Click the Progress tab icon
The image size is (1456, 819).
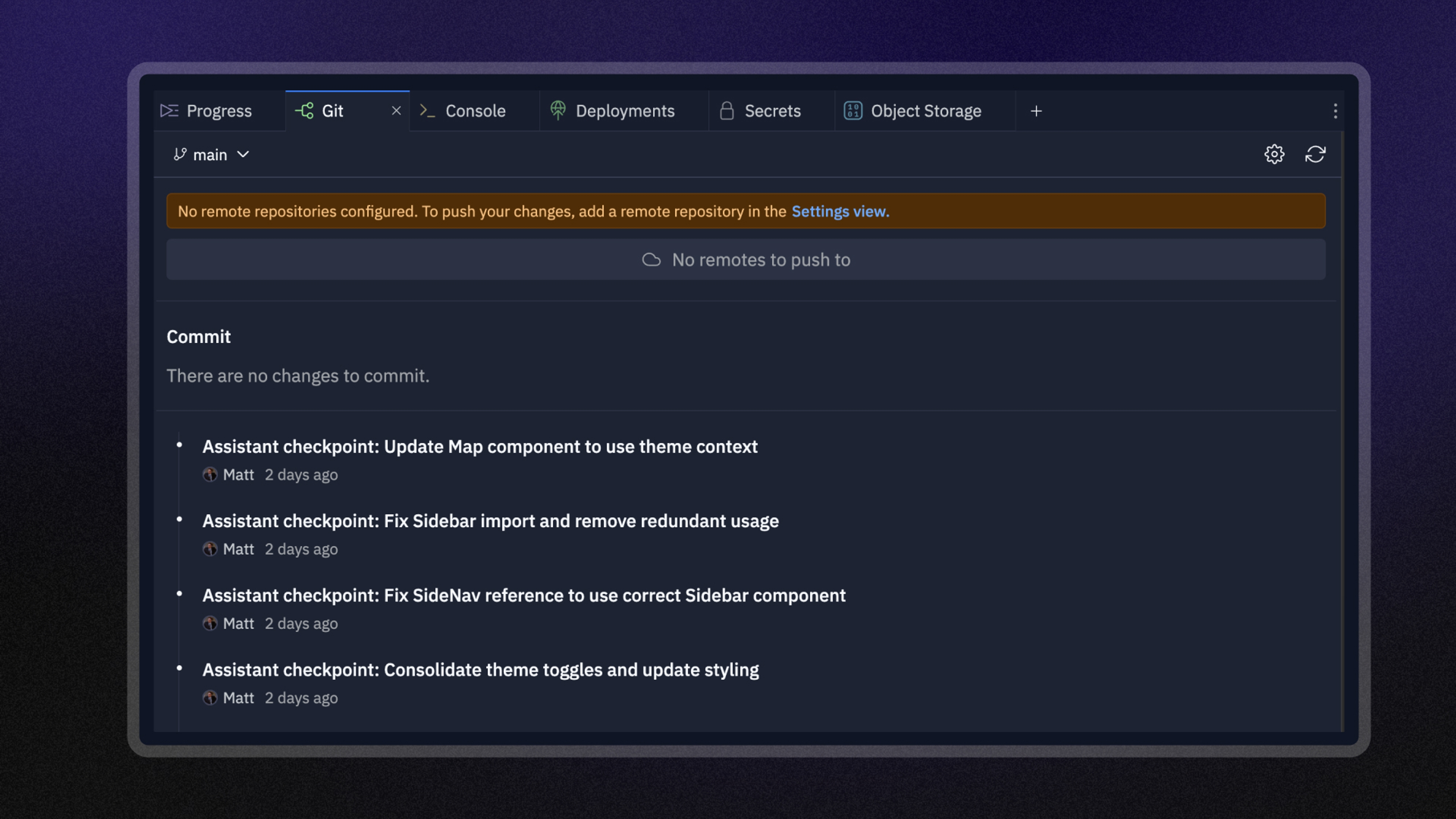coord(169,111)
